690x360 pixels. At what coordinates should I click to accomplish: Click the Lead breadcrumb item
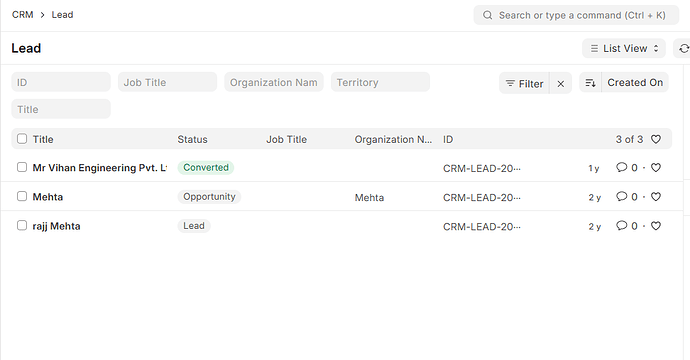[x=62, y=15]
